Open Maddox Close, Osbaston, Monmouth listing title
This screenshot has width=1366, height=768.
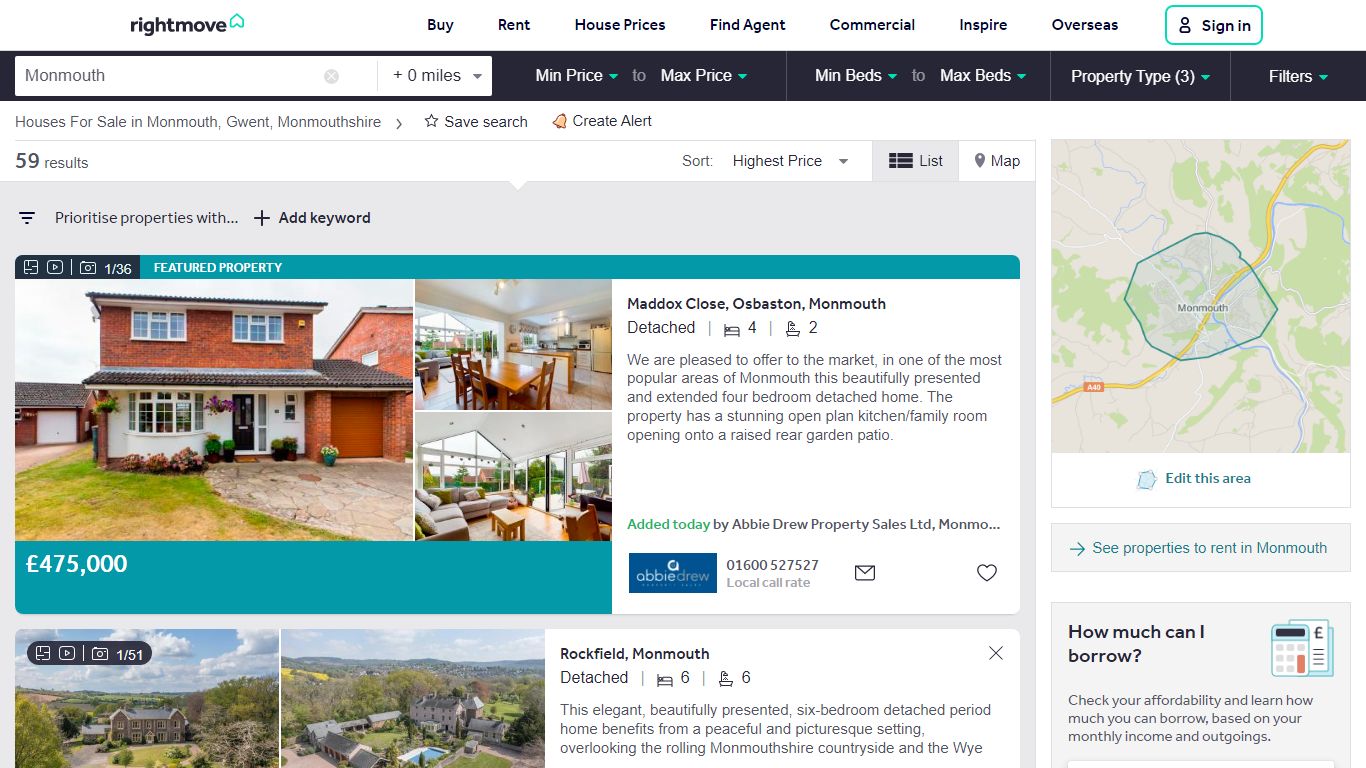click(x=756, y=304)
